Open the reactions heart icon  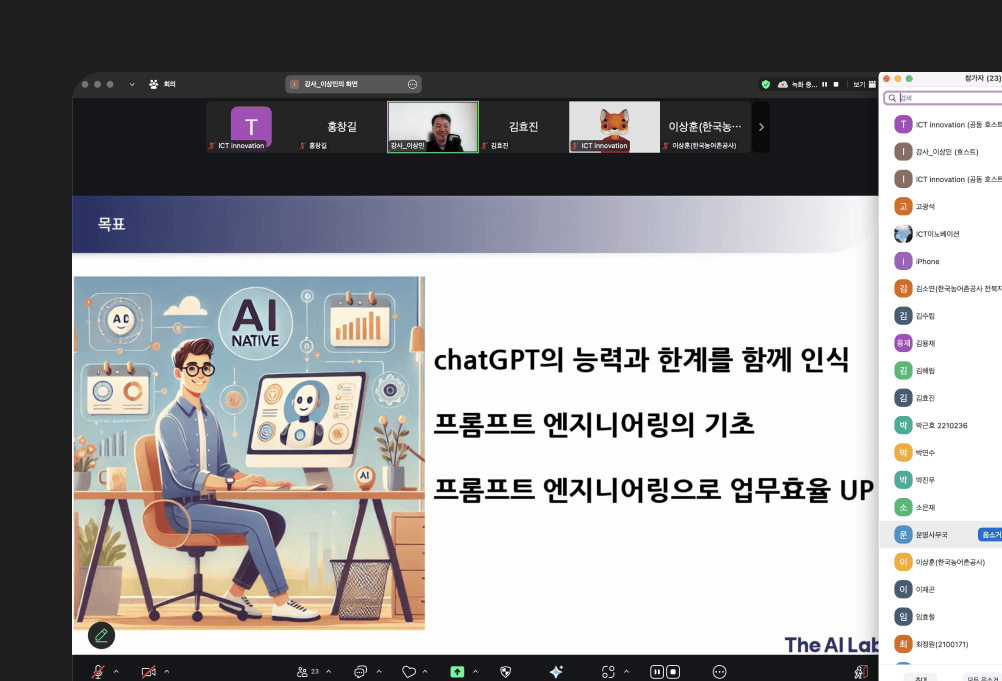coord(408,672)
